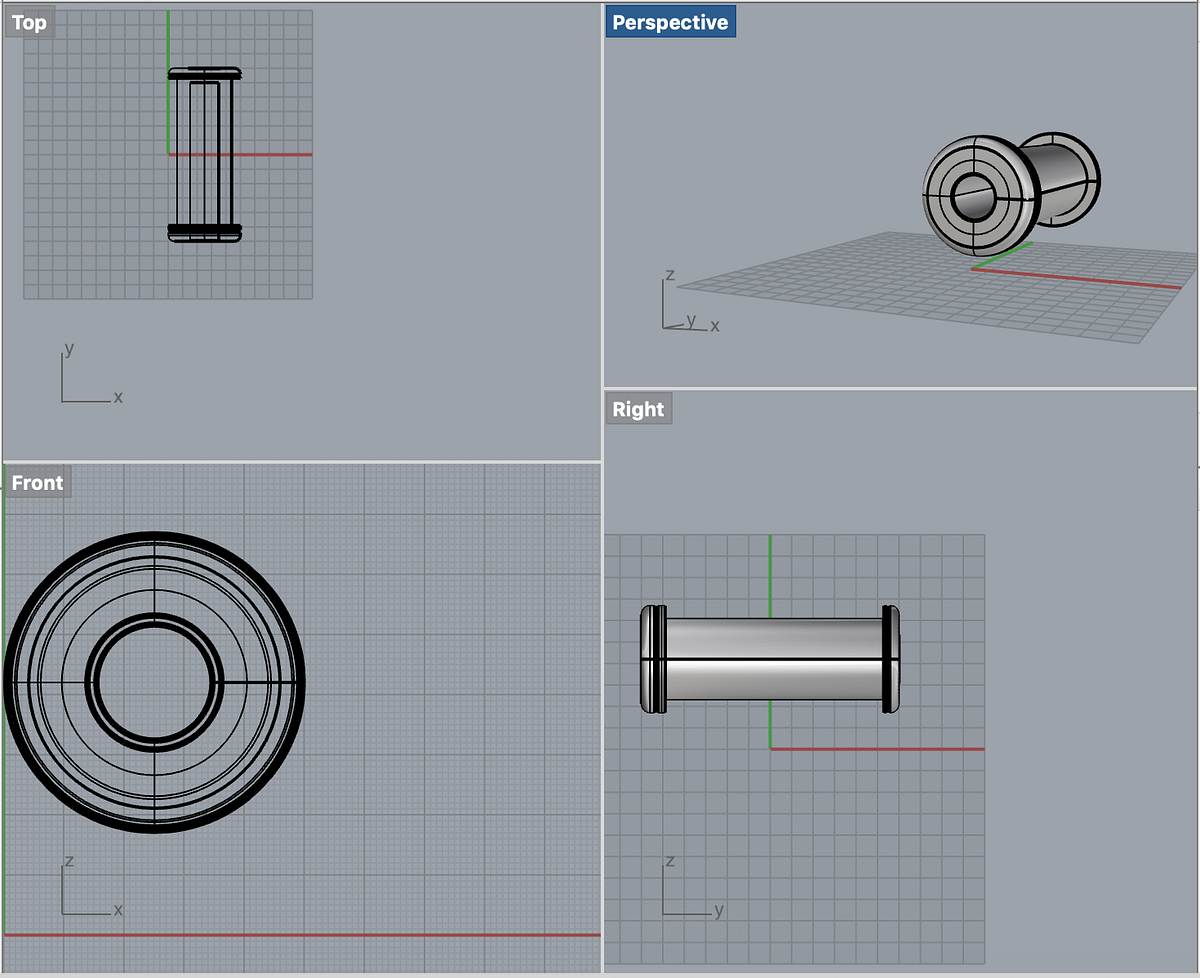Select the spool cylinder body in Right viewport
Image resolution: width=1200 pixels, height=978 pixels.
coord(770,659)
